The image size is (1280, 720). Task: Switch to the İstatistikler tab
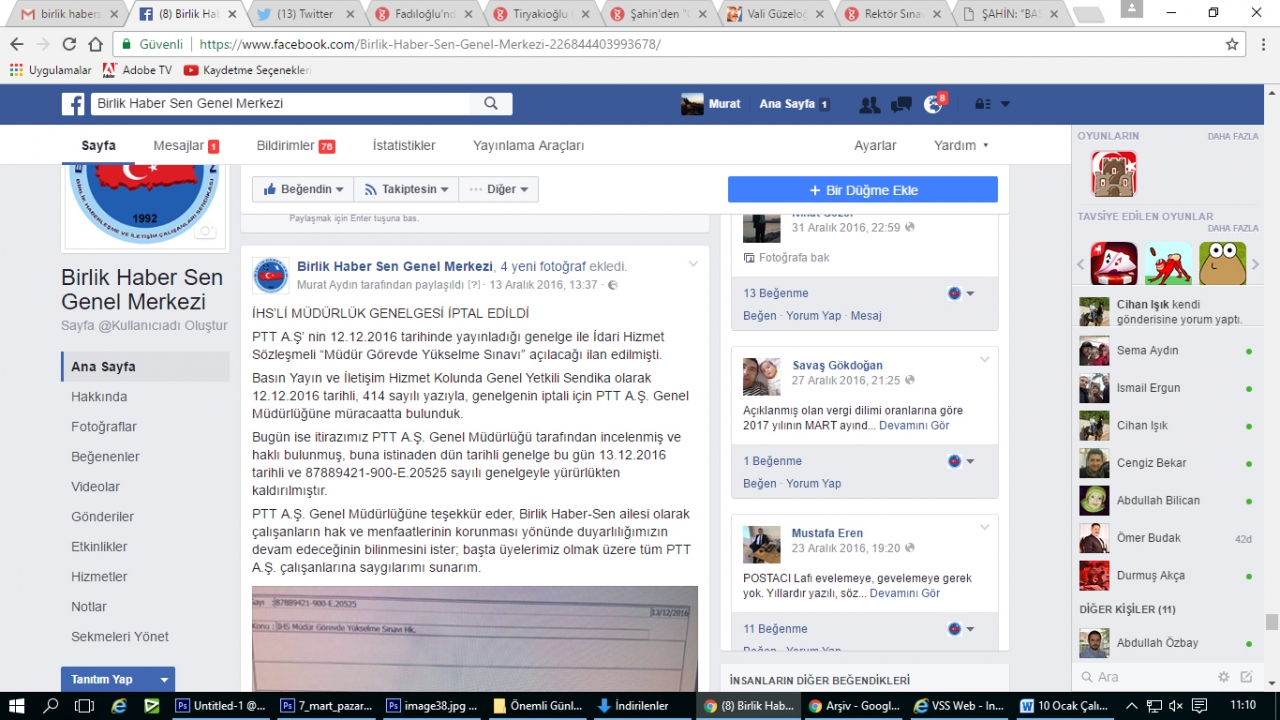[404, 145]
